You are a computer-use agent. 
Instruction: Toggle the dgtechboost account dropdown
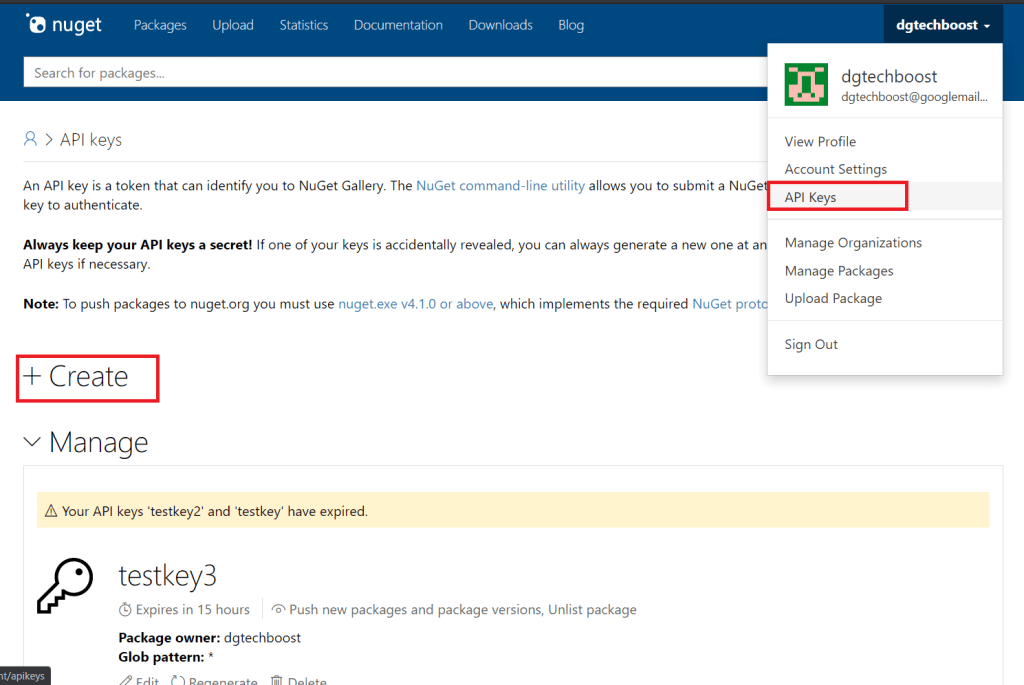(x=943, y=25)
